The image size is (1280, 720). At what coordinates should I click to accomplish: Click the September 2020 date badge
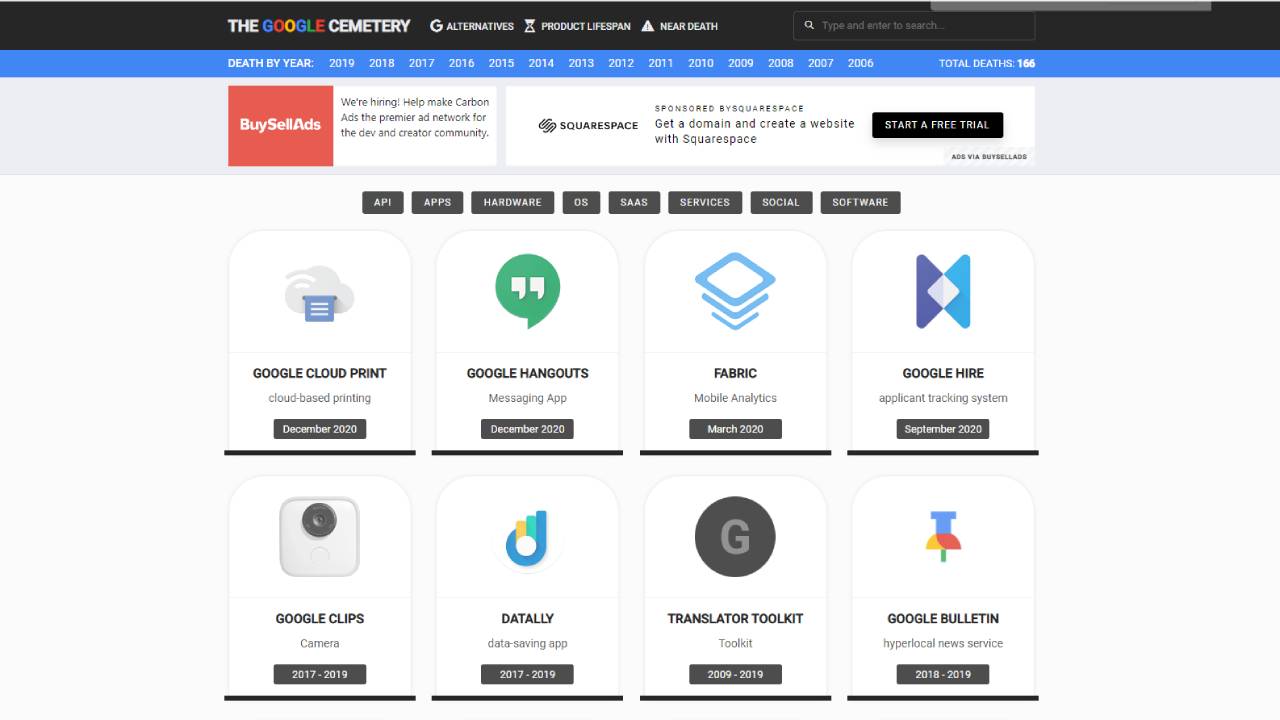943,429
